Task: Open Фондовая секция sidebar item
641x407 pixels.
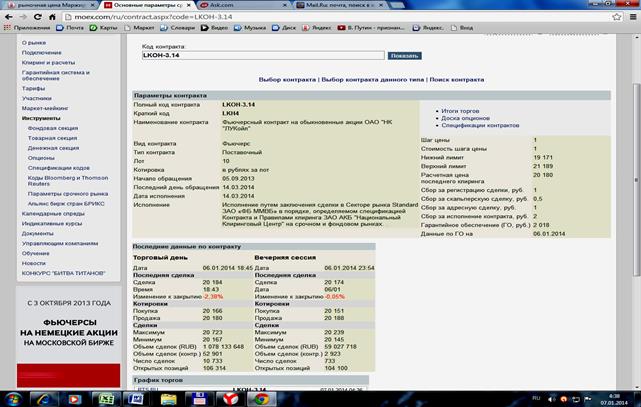Action: [53, 128]
